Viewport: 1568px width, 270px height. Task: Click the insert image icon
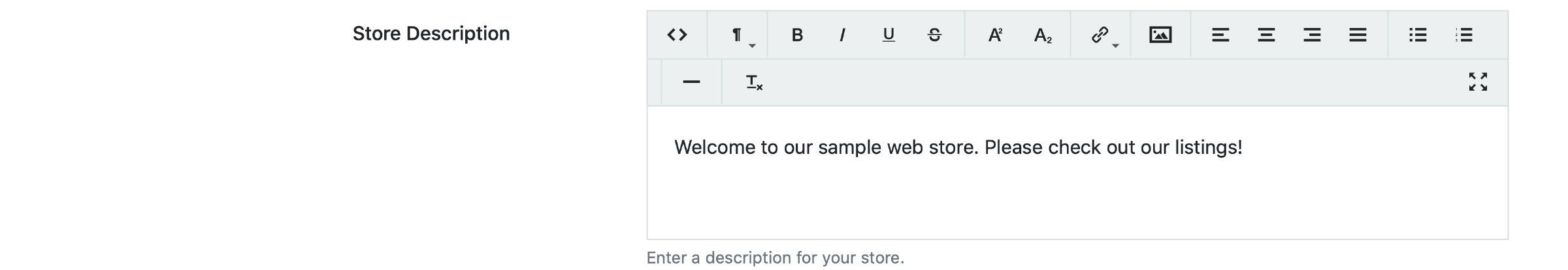(x=1160, y=35)
